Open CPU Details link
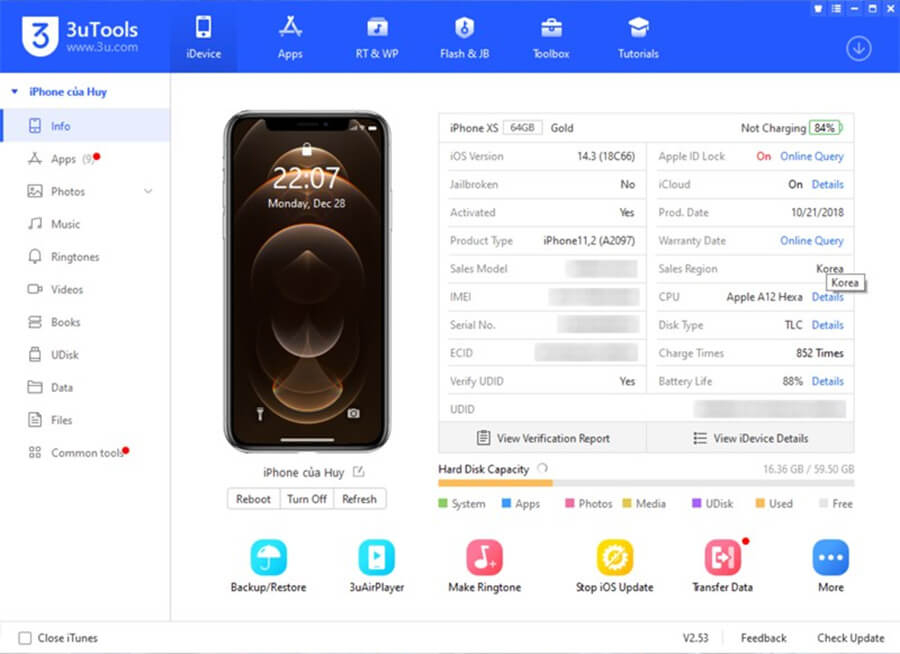900x654 pixels. 827,297
